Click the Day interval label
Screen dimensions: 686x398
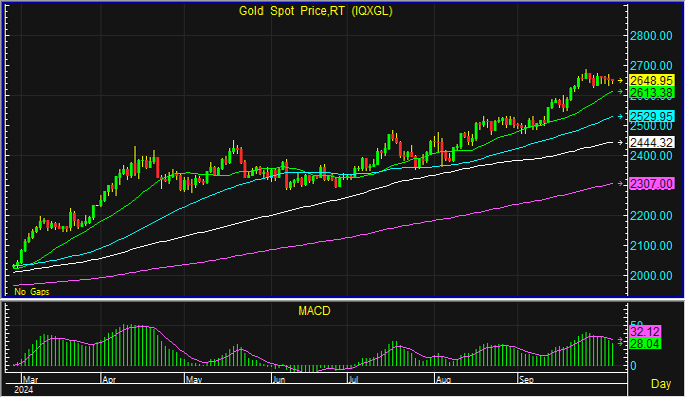(x=661, y=384)
